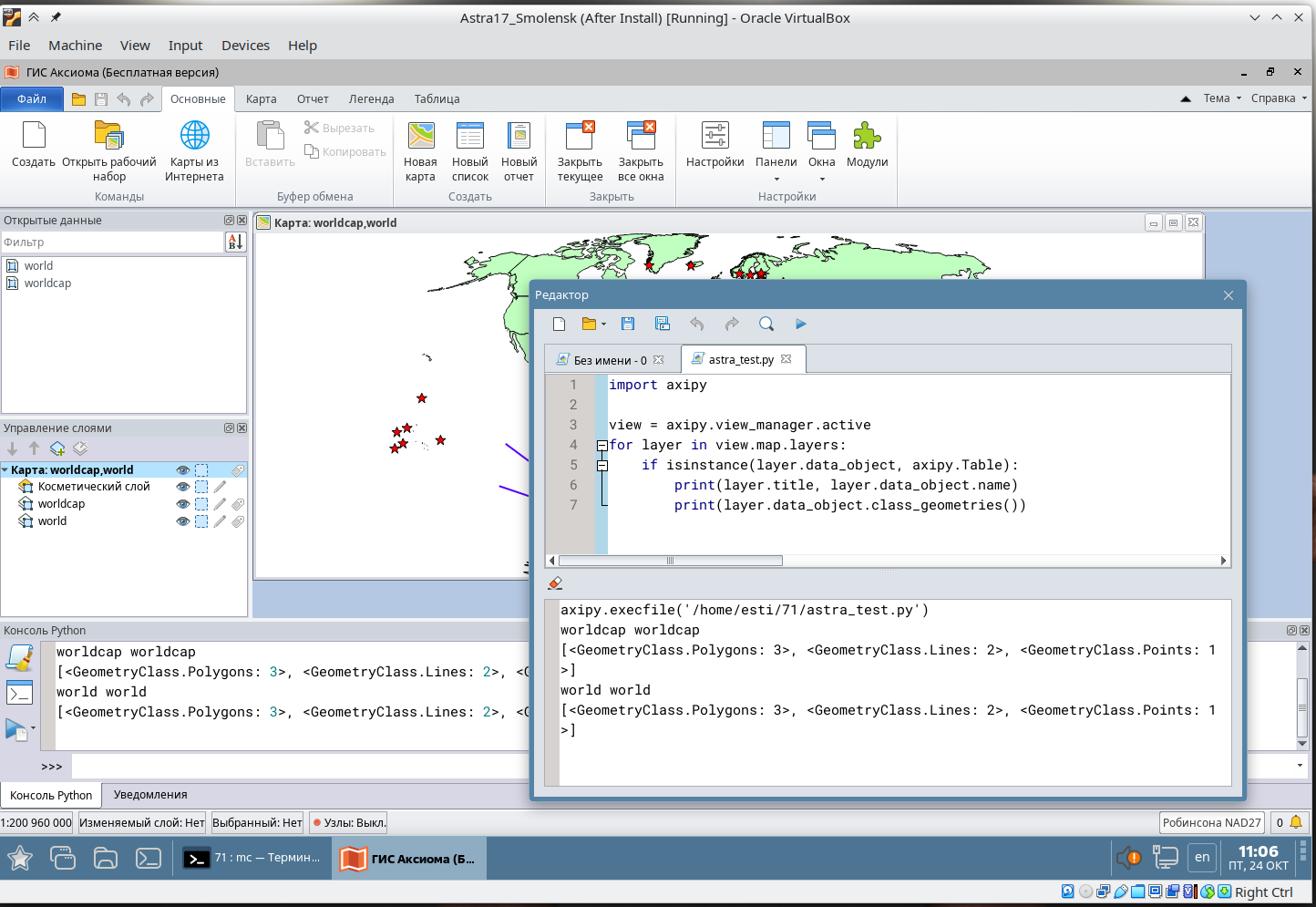
Task: Open the Тема dropdown menu
Action: (x=1222, y=98)
